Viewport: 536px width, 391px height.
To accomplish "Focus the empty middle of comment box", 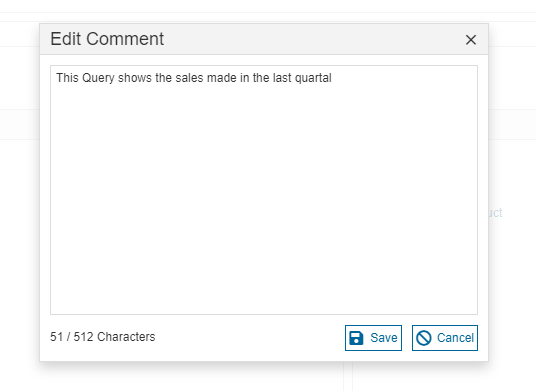I will (264, 198).
